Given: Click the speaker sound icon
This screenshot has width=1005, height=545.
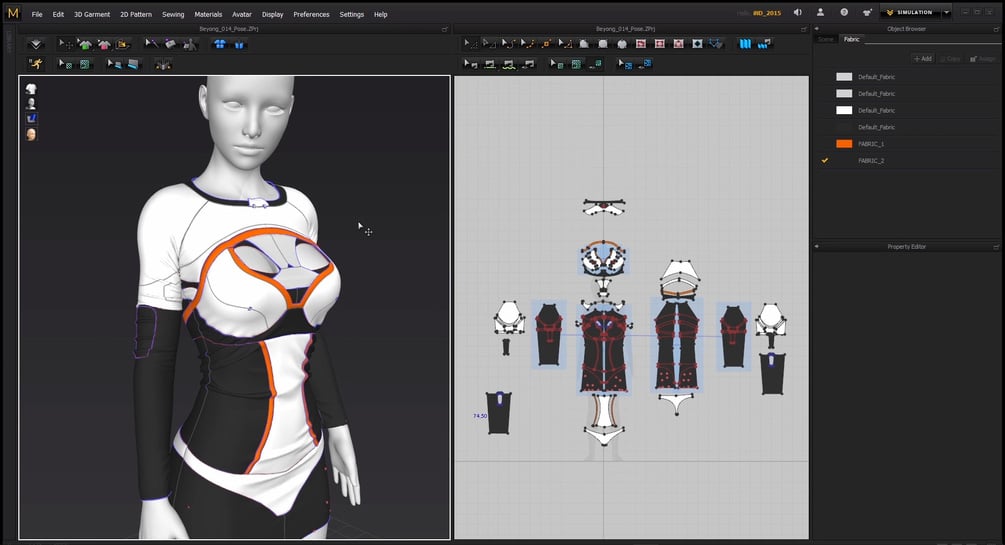Looking at the screenshot, I should (x=798, y=12).
